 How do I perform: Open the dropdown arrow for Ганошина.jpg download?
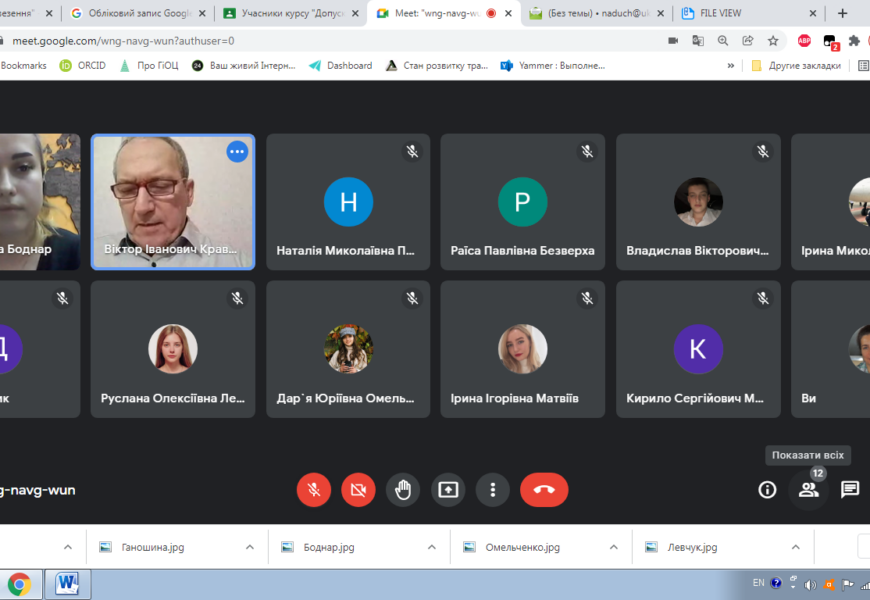pyautogui.click(x=250, y=548)
